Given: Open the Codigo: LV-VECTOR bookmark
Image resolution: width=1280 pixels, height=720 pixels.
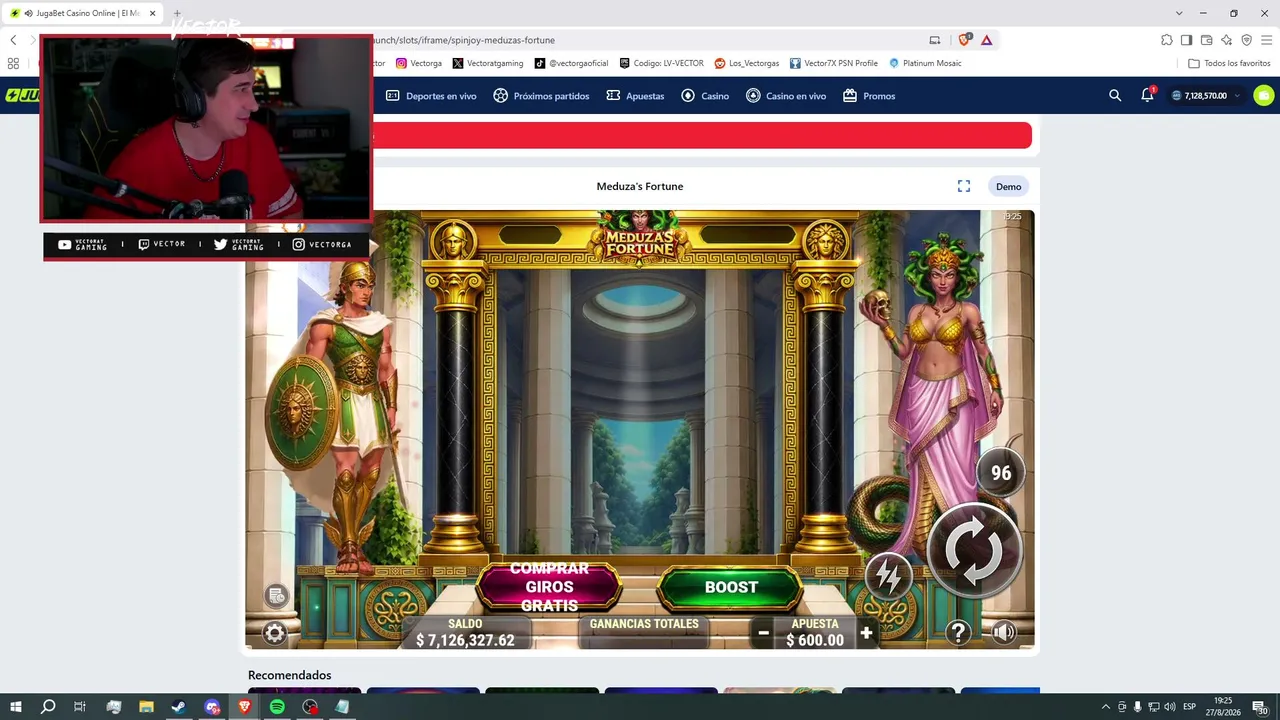Looking at the screenshot, I should tap(661, 63).
